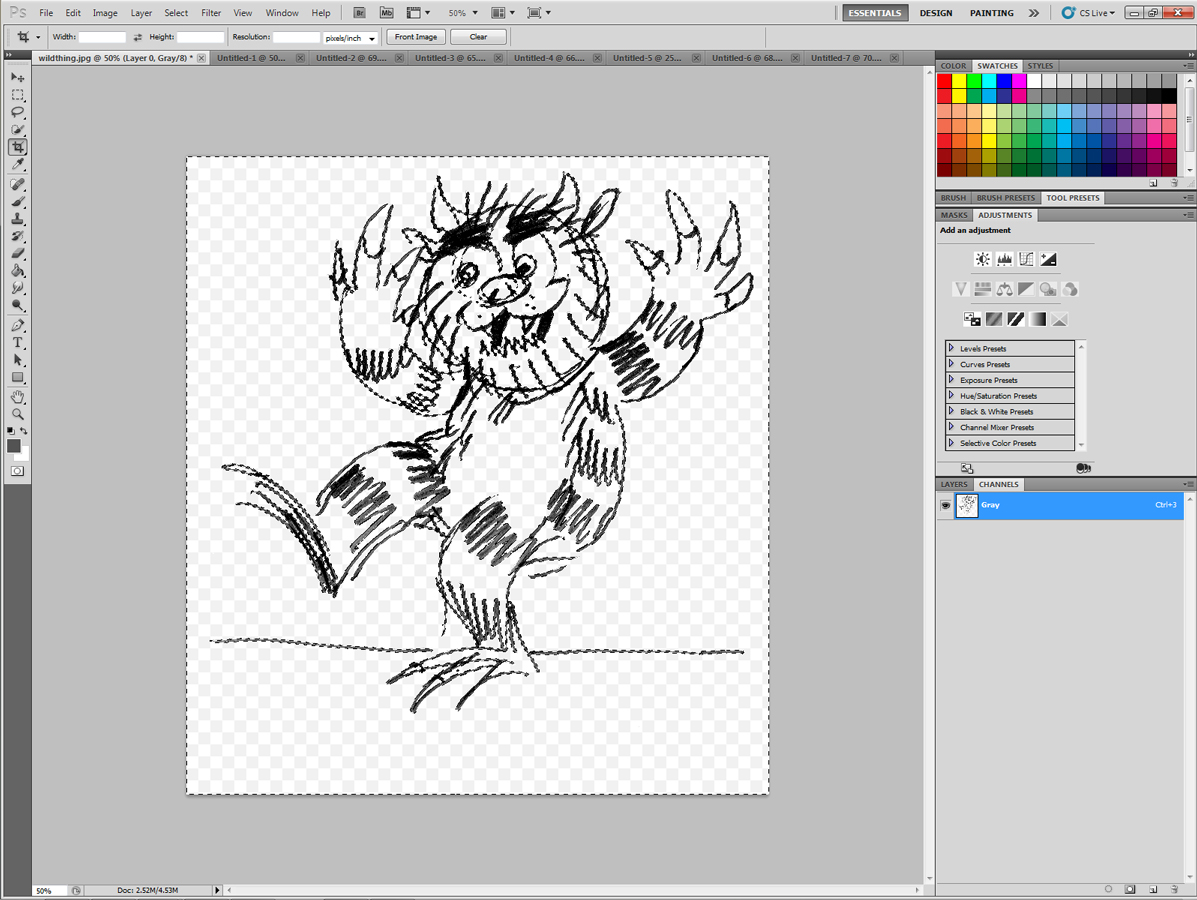Select the Crop tool in the toolbox
Image resolution: width=1197 pixels, height=900 pixels.
pyautogui.click(x=18, y=147)
